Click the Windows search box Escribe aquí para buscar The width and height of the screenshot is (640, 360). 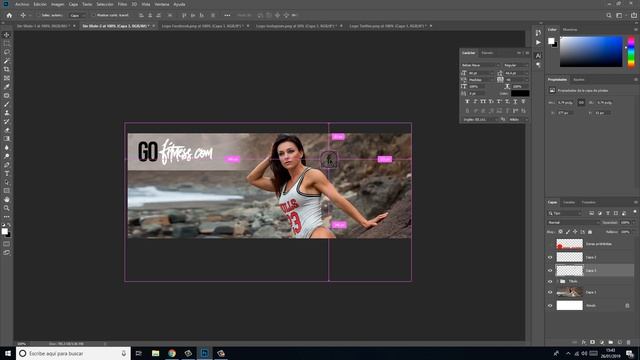coord(73,353)
